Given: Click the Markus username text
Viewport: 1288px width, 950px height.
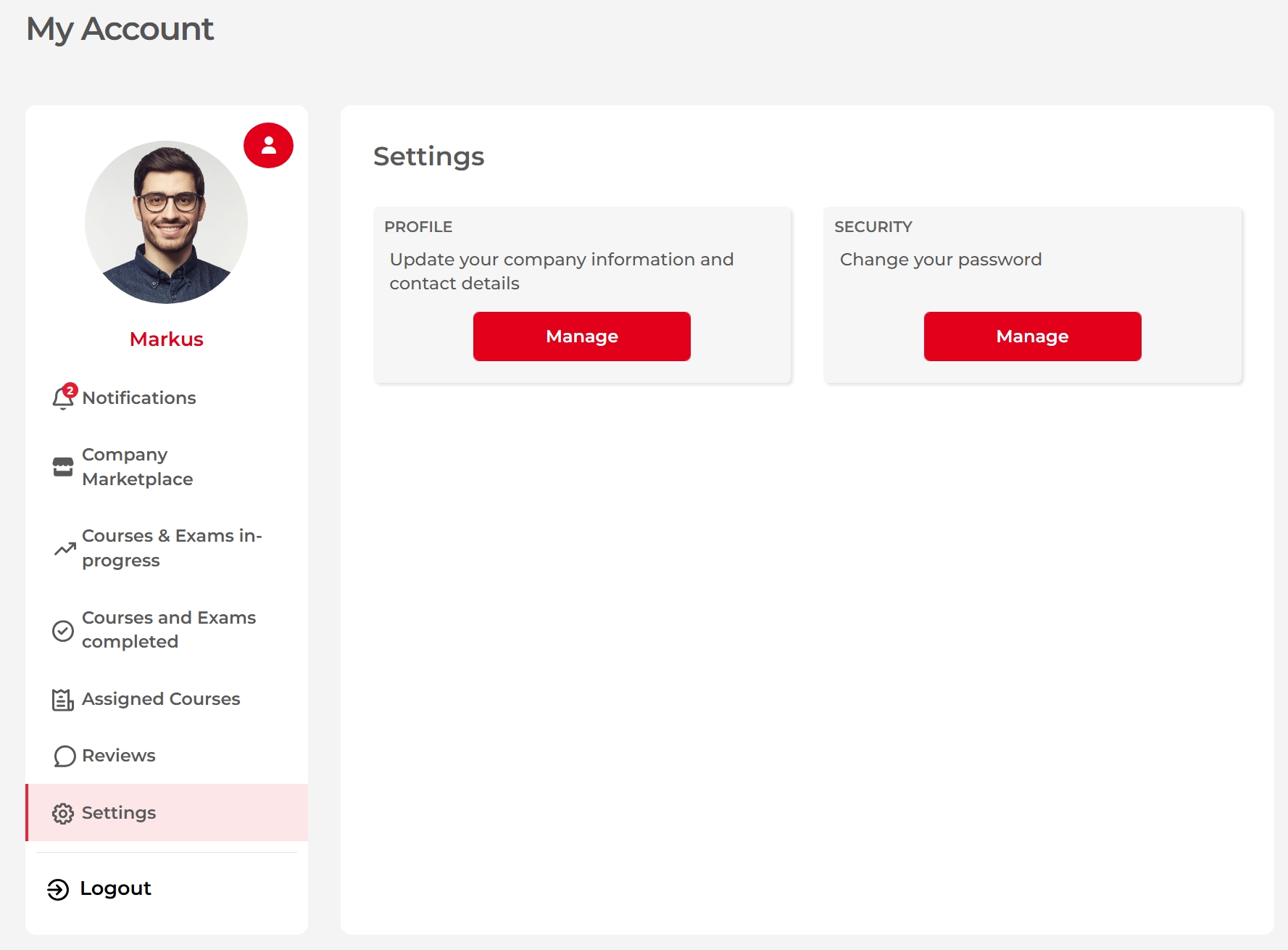Looking at the screenshot, I should click(x=167, y=339).
